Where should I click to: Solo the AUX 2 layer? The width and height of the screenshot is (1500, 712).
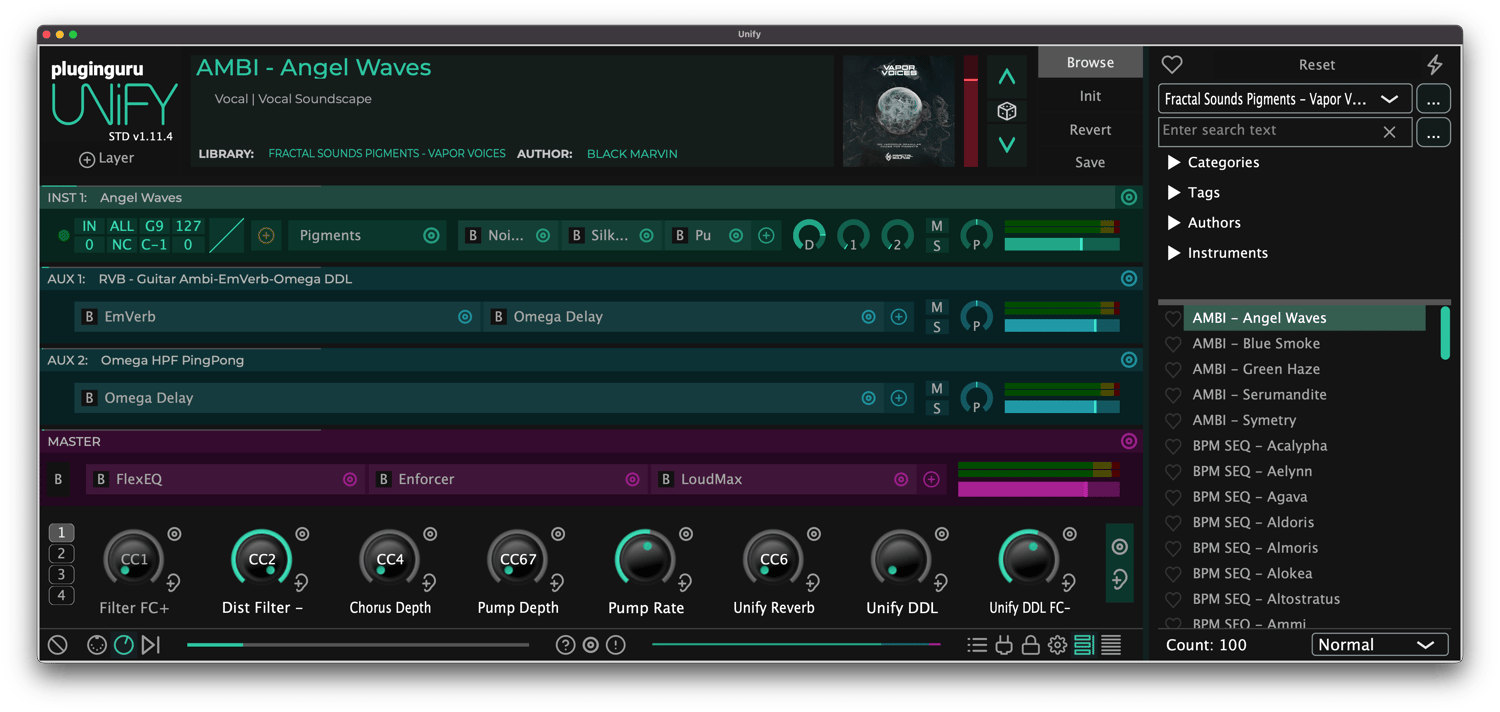point(936,408)
